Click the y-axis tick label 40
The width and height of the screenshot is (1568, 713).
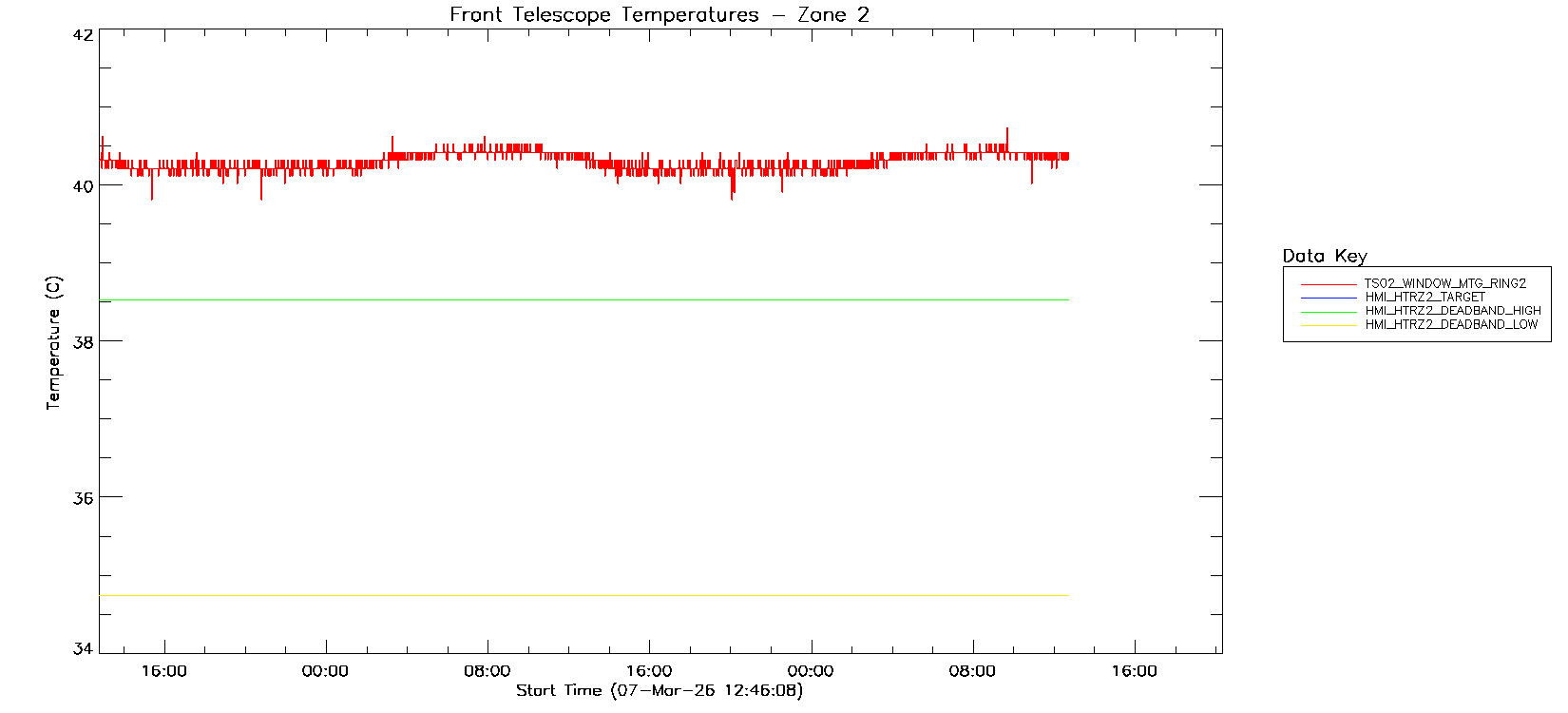[x=84, y=186]
